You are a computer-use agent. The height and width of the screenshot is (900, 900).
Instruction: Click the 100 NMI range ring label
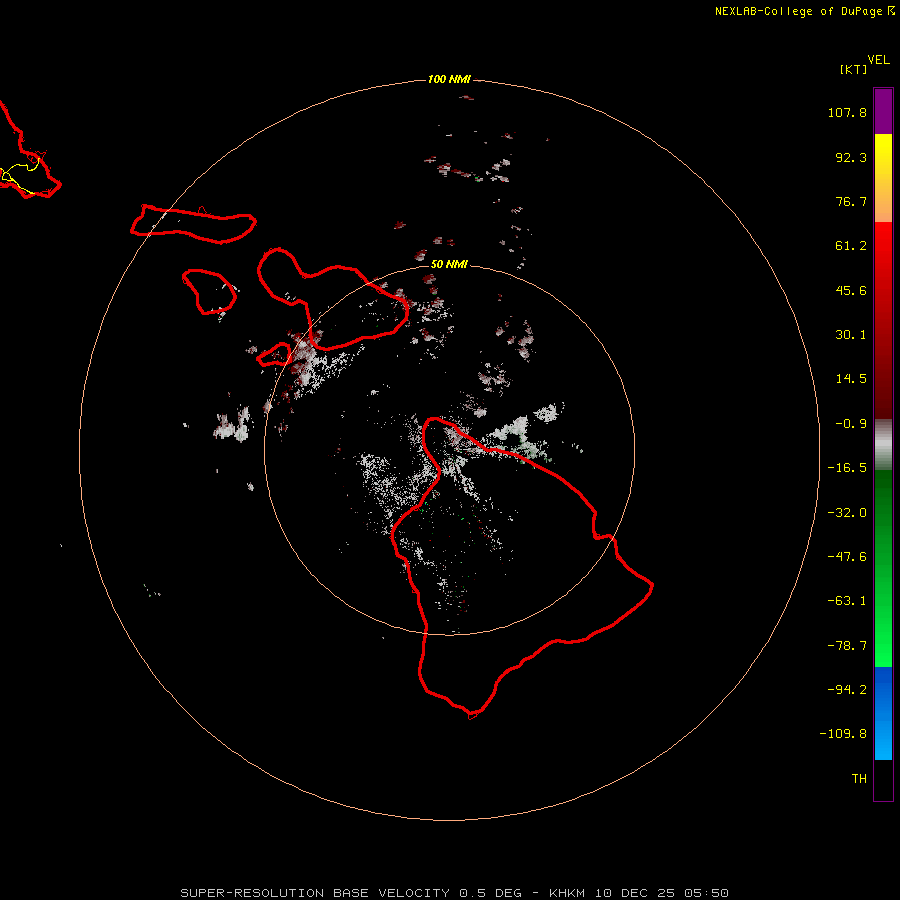click(x=449, y=79)
